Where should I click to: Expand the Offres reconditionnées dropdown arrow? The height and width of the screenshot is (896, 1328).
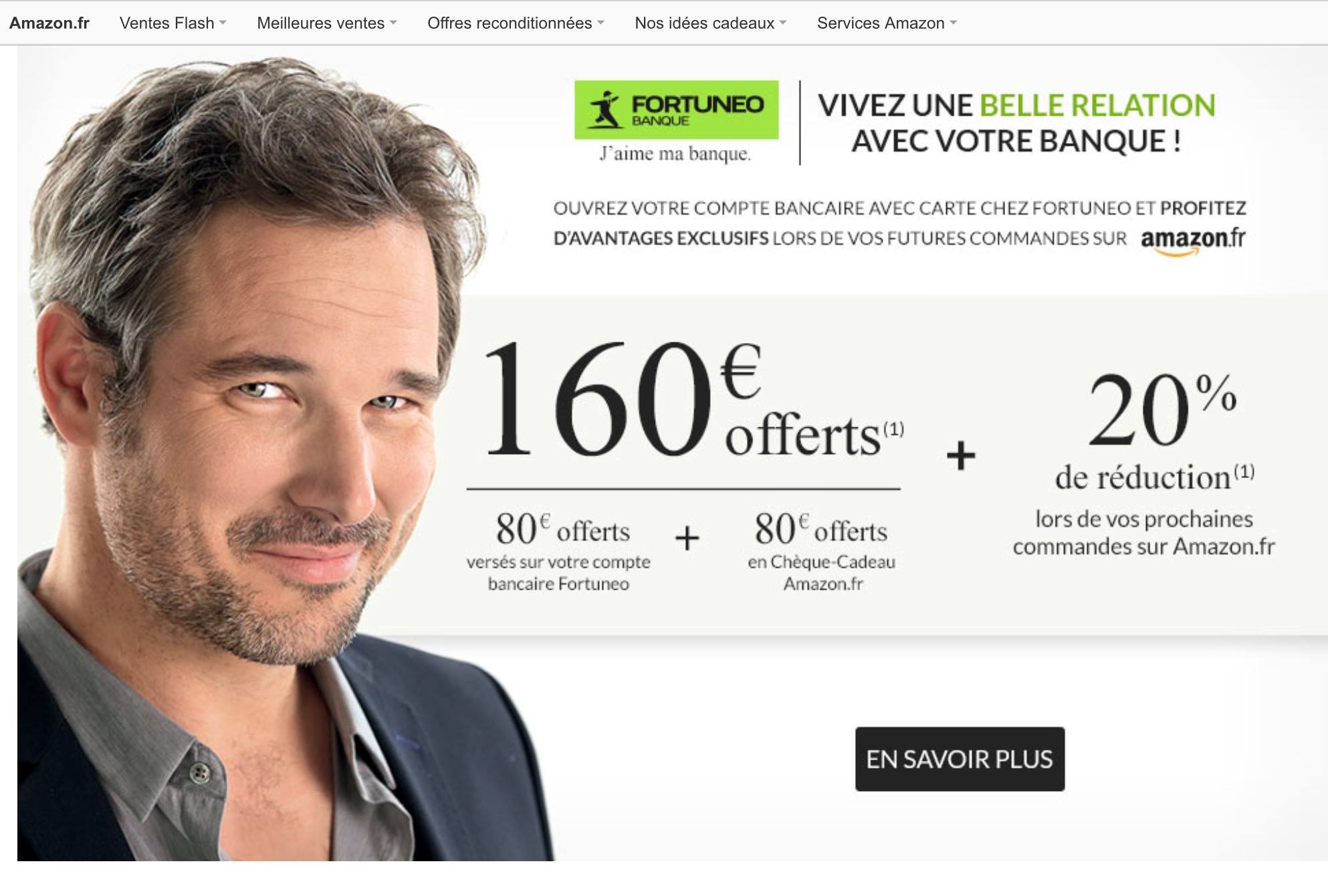600,23
